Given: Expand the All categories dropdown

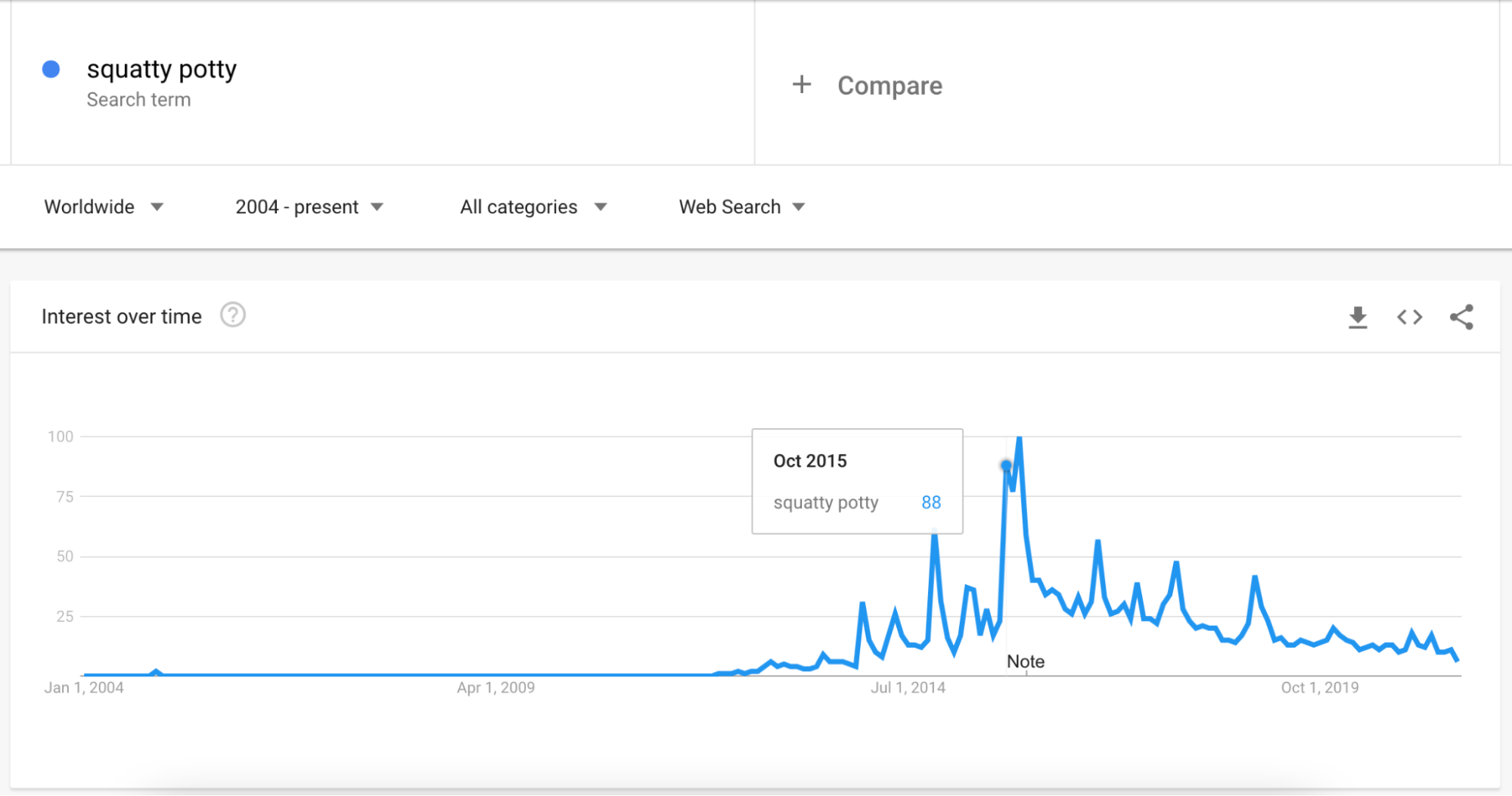Looking at the screenshot, I should 533,207.
